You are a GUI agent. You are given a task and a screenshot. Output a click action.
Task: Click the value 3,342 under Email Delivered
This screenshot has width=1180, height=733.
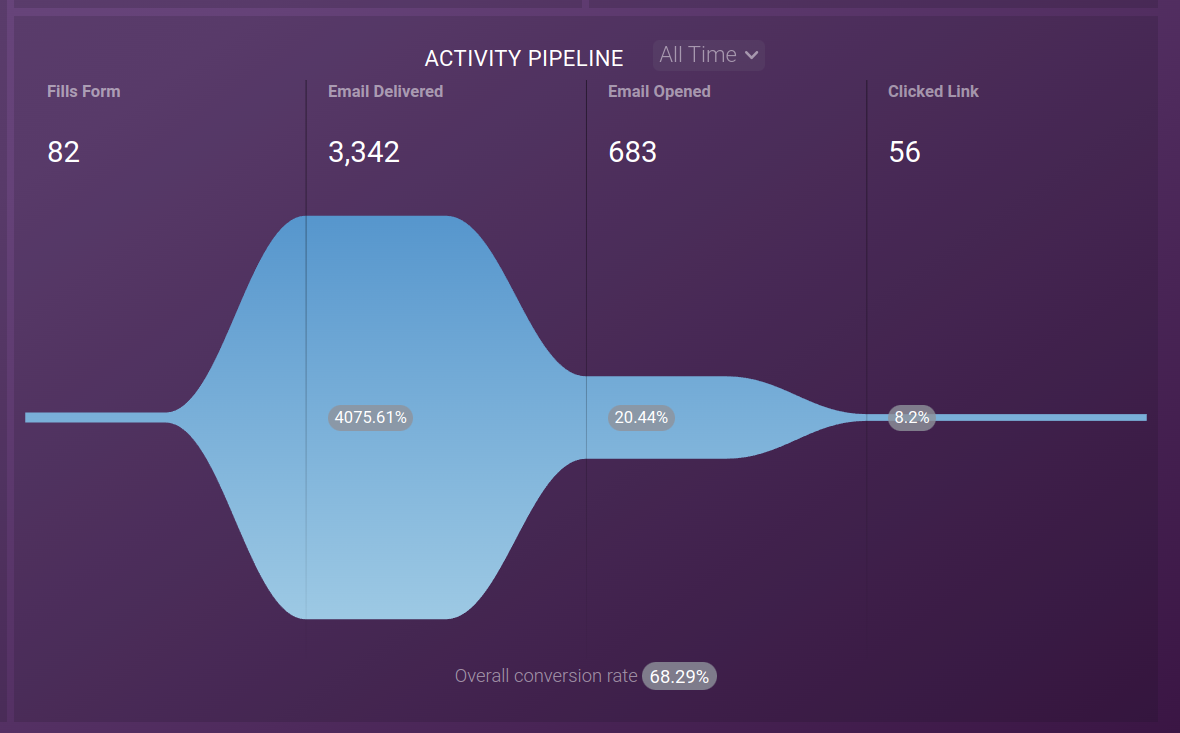[364, 152]
